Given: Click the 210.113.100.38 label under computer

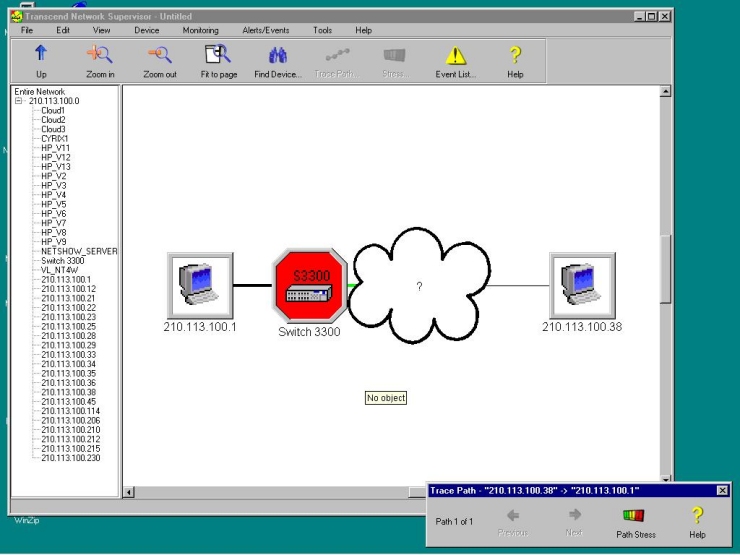Looking at the screenshot, I should click(582, 327).
